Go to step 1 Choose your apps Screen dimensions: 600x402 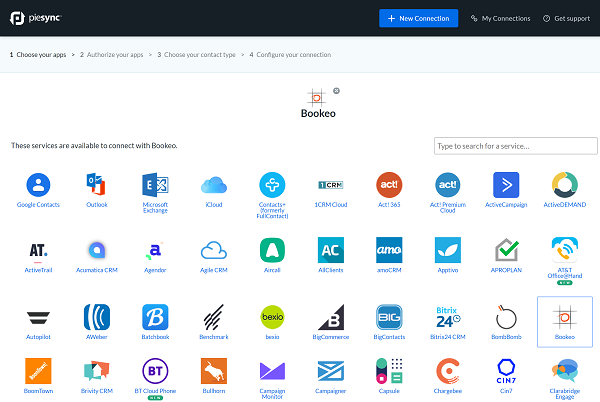click(x=38, y=54)
